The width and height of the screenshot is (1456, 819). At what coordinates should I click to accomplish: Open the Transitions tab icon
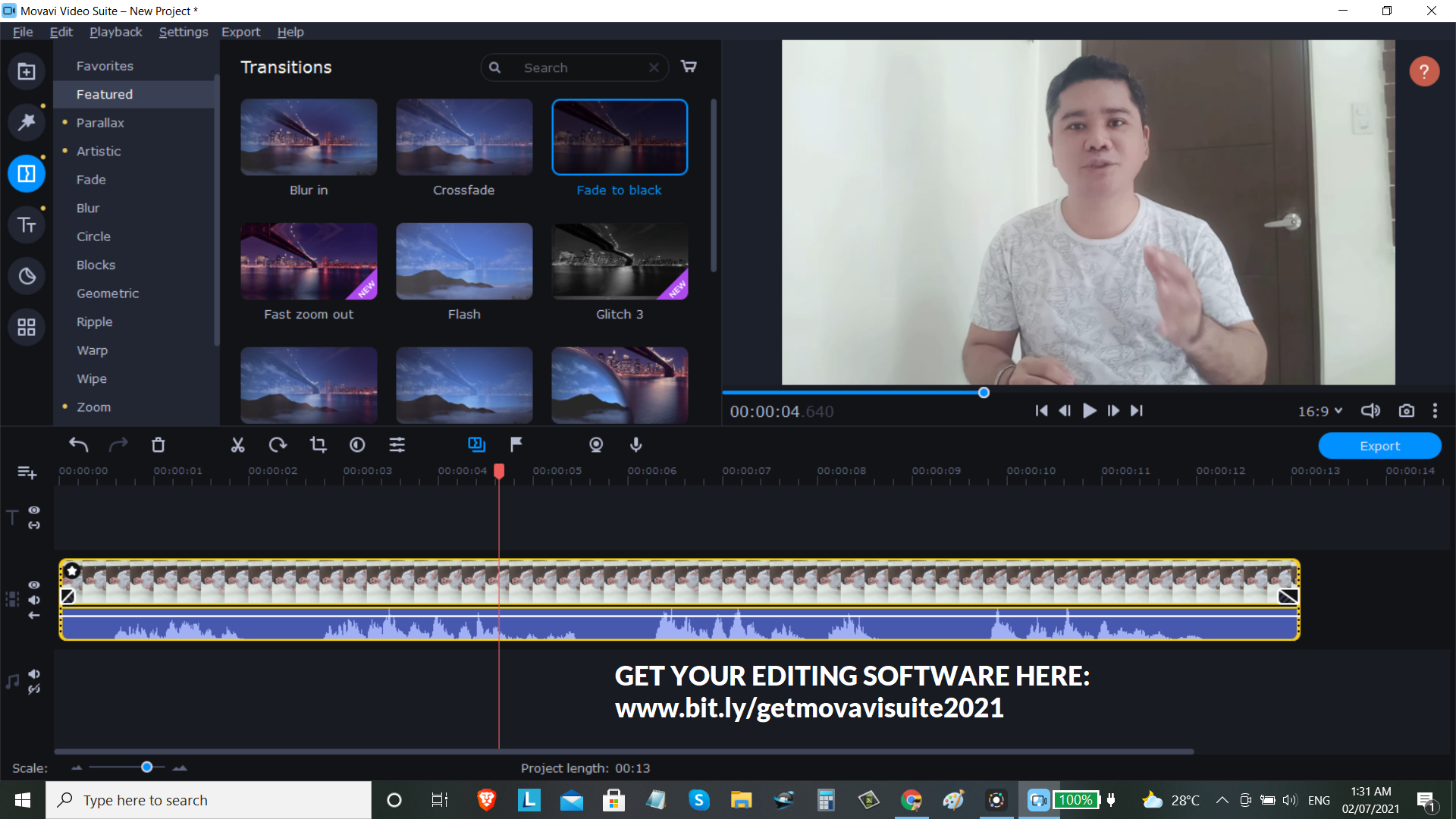(x=27, y=174)
